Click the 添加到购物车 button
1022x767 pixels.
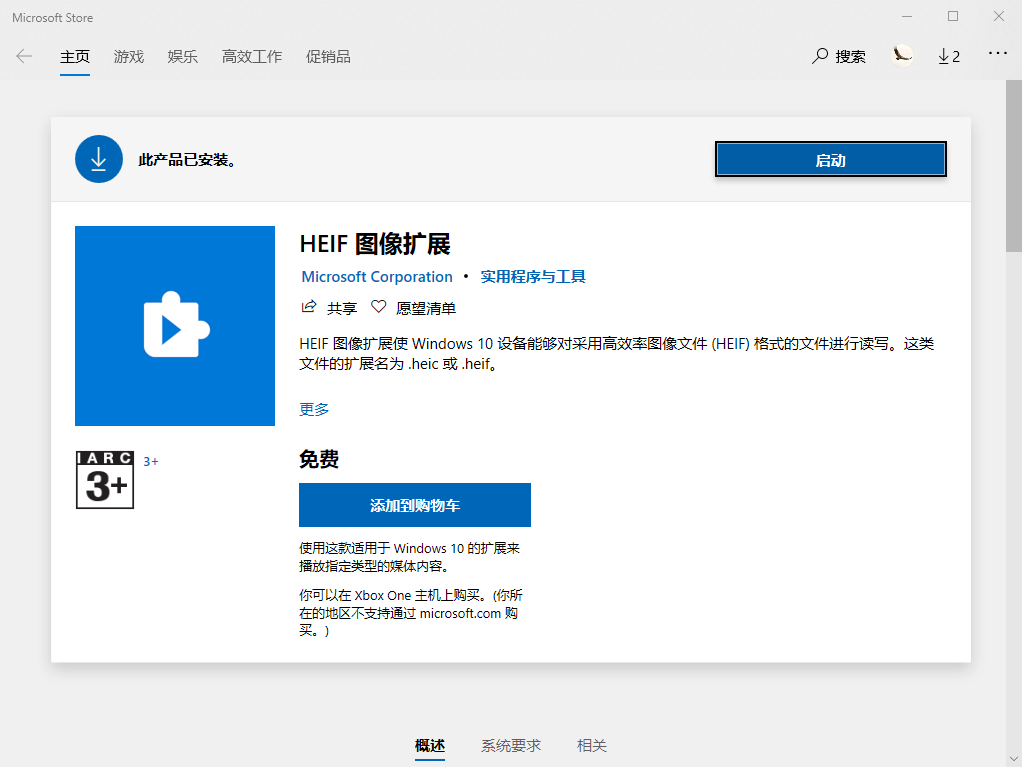coord(415,505)
